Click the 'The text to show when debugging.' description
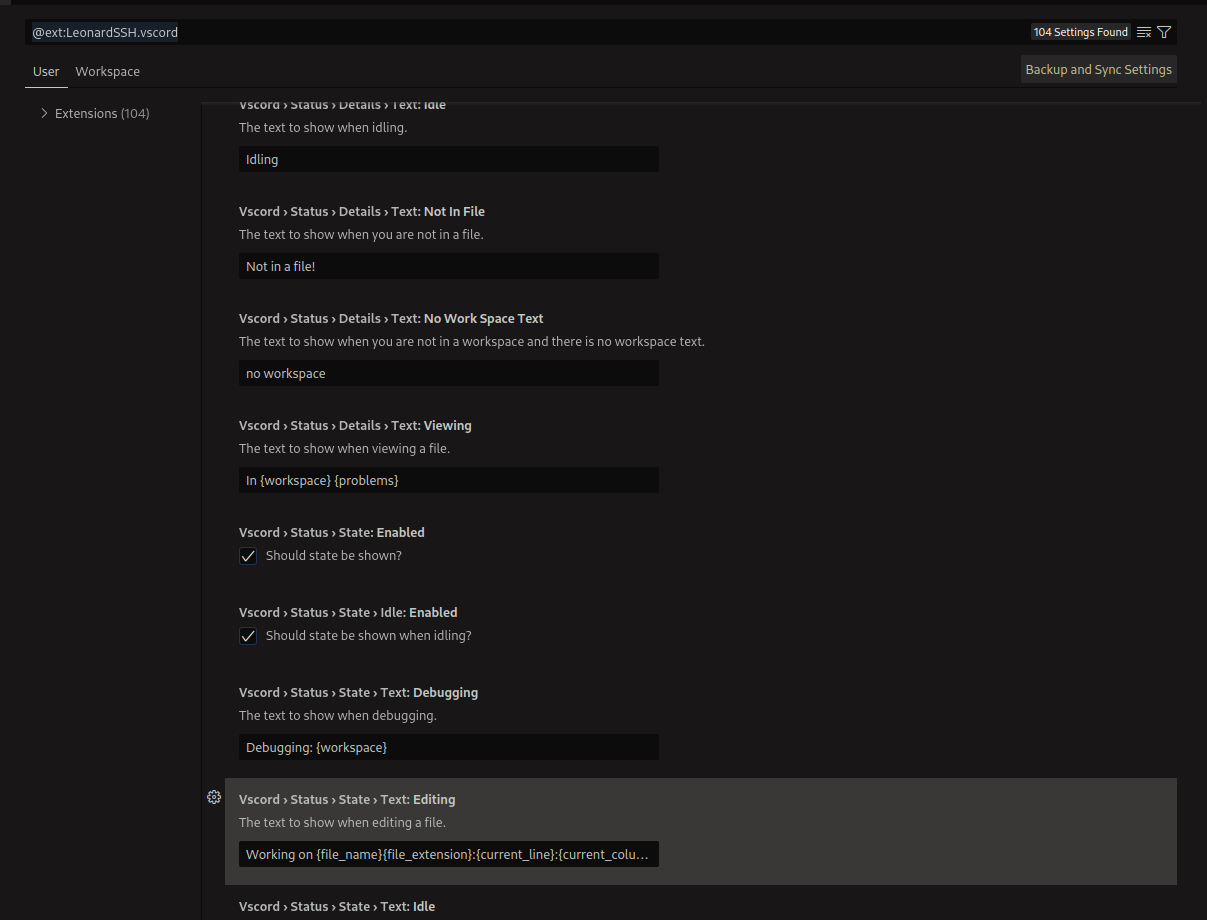Image resolution: width=1207 pixels, height=920 pixels. 338,715
